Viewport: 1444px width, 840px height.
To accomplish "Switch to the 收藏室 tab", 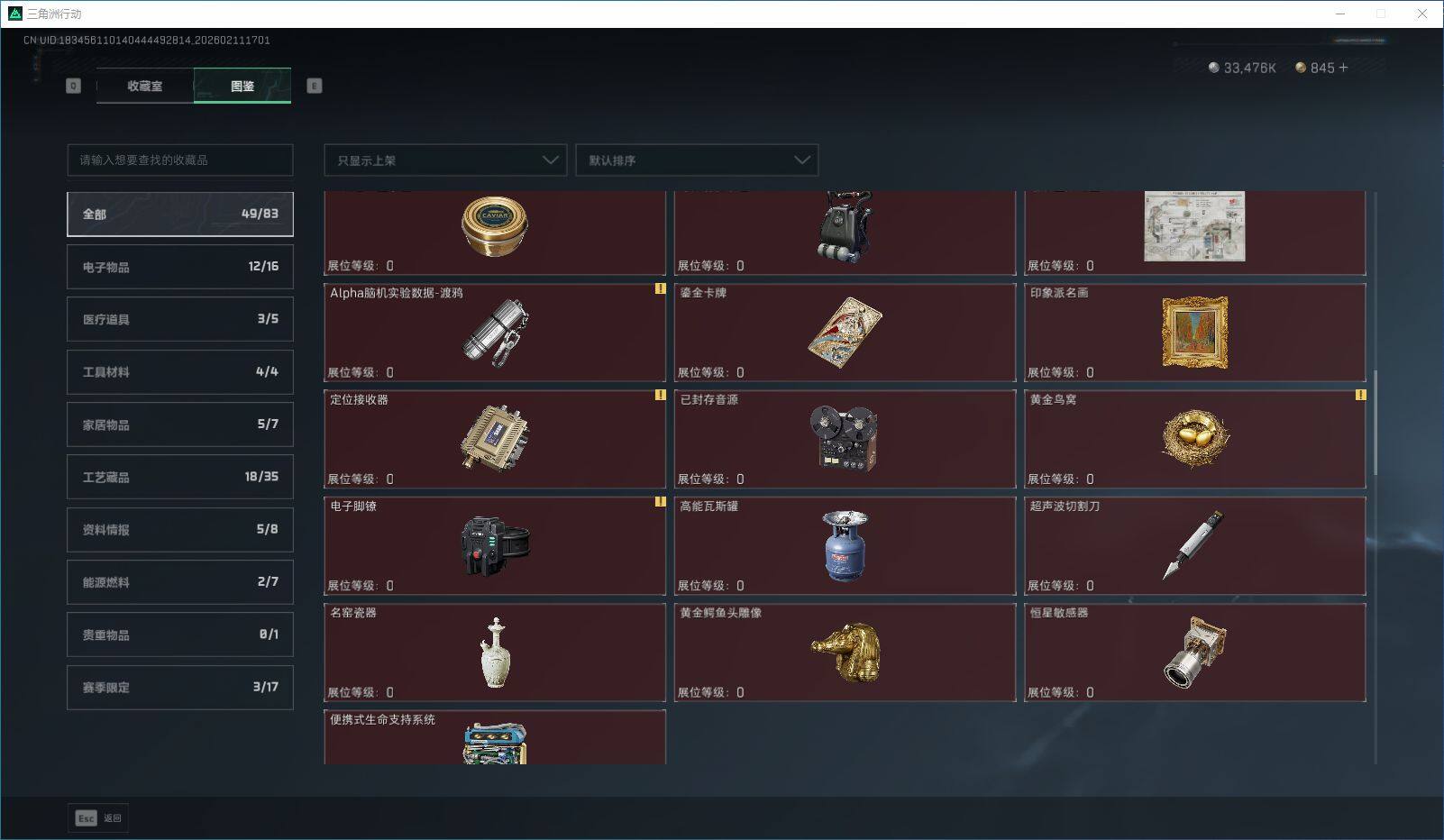I will (145, 86).
